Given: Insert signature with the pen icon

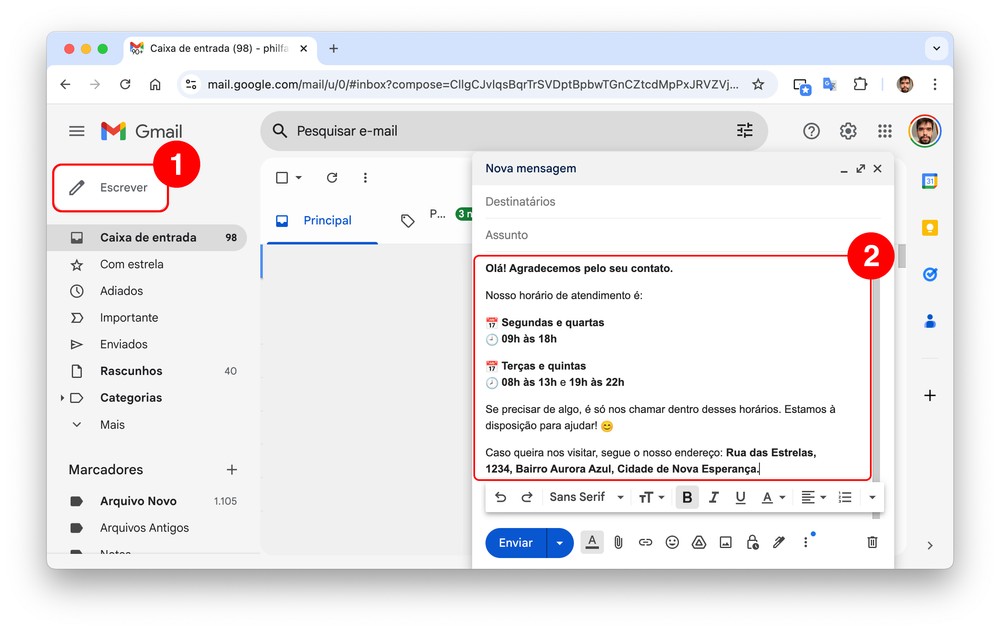Looking at the screenshot, I should pos(779,542).
